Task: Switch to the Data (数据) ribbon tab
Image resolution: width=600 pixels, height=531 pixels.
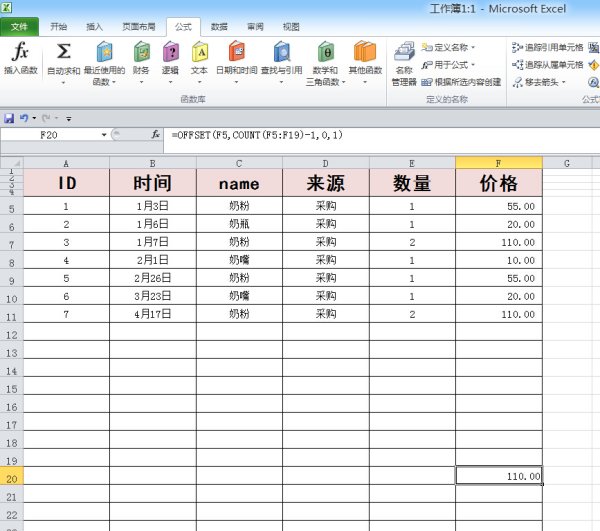Action: pyautogui.click(x=219, y=27)
